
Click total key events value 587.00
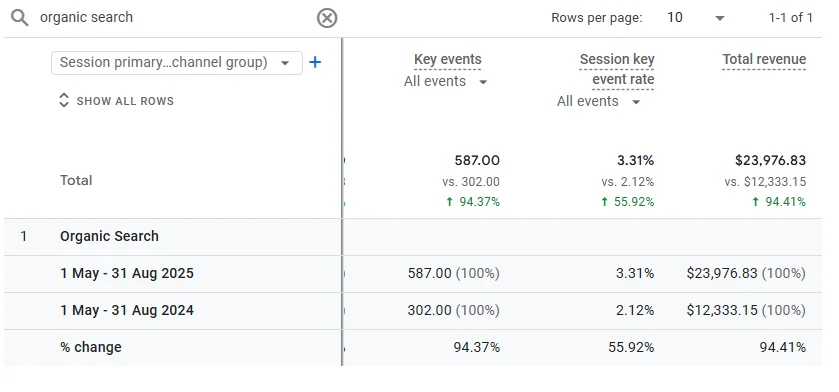(x=477, y=160)
